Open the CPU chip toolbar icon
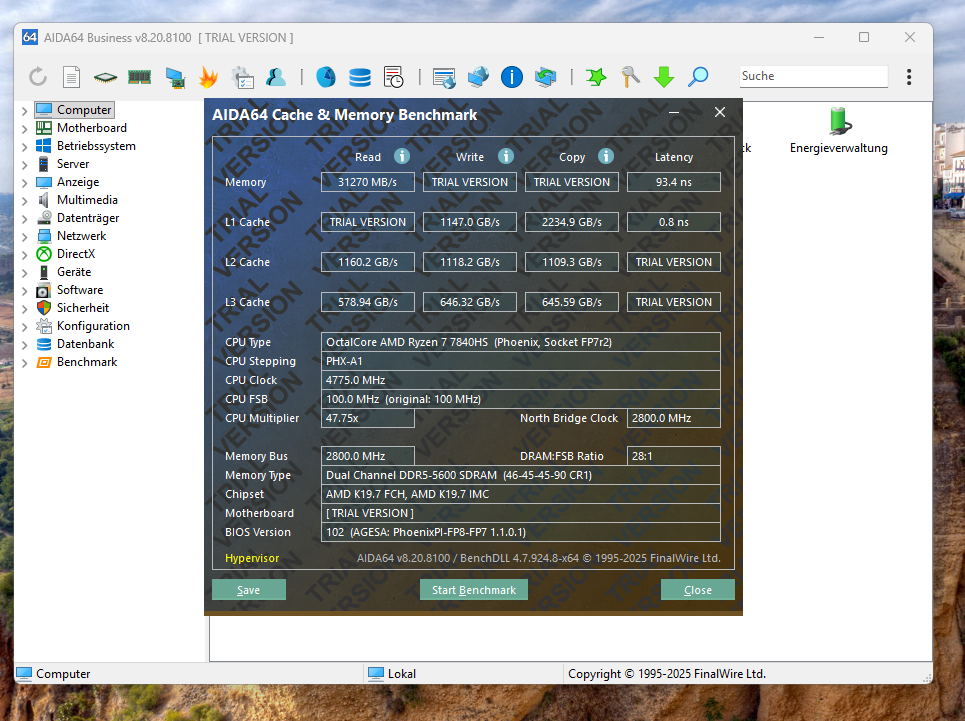 click(x=105, y=77)
